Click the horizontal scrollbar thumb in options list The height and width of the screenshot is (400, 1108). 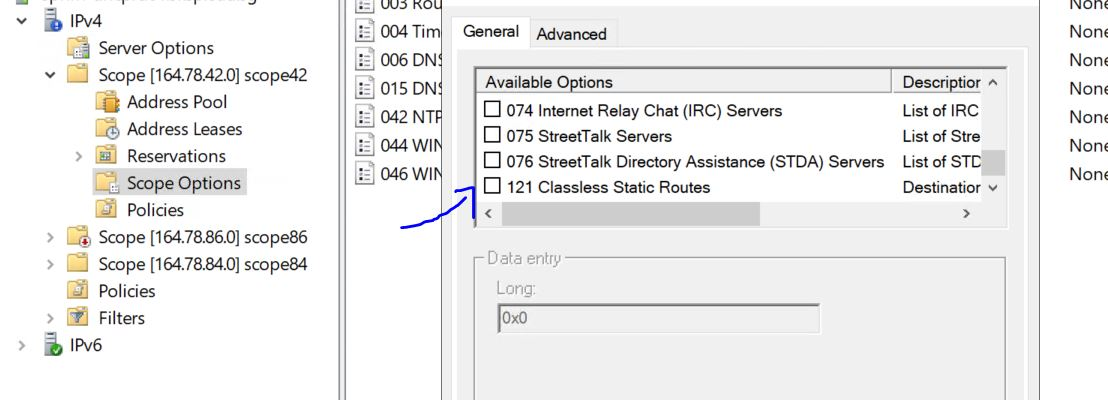click(630, 213)
